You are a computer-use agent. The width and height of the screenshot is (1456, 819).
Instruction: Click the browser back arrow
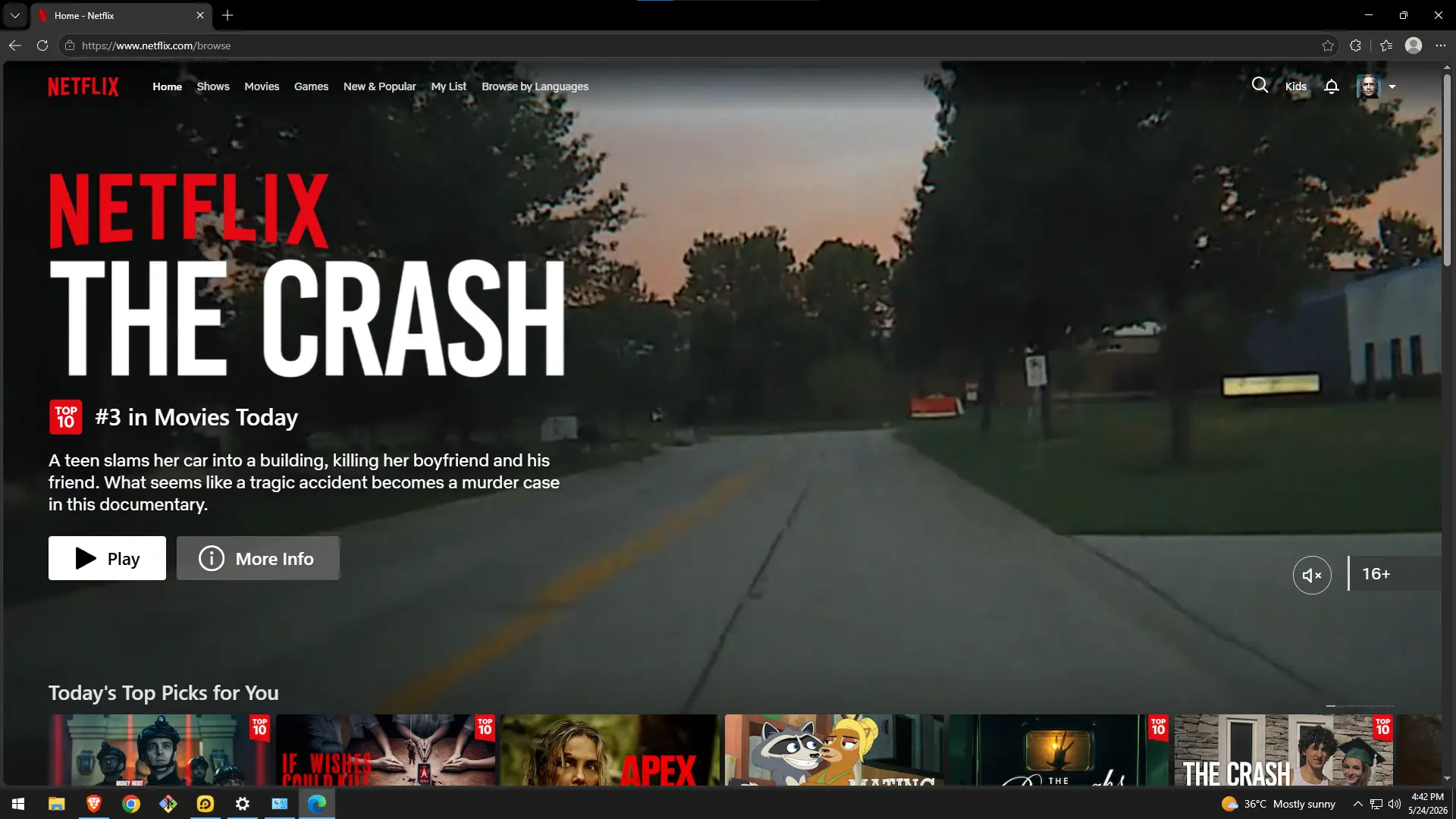(x=15, y=45)
